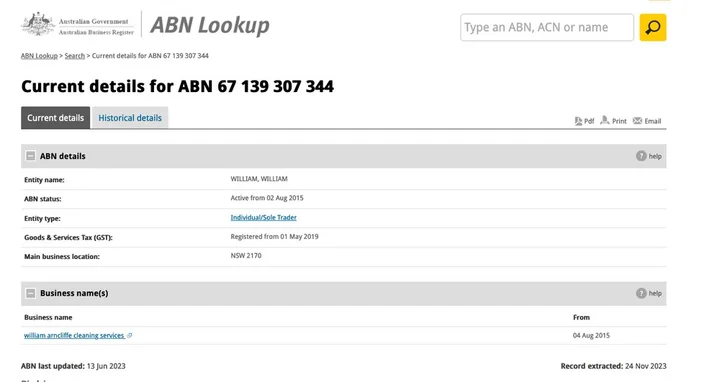Collapse the ABN details section
The height and width of the screenshot is (382, 720).
click(30, 156)
